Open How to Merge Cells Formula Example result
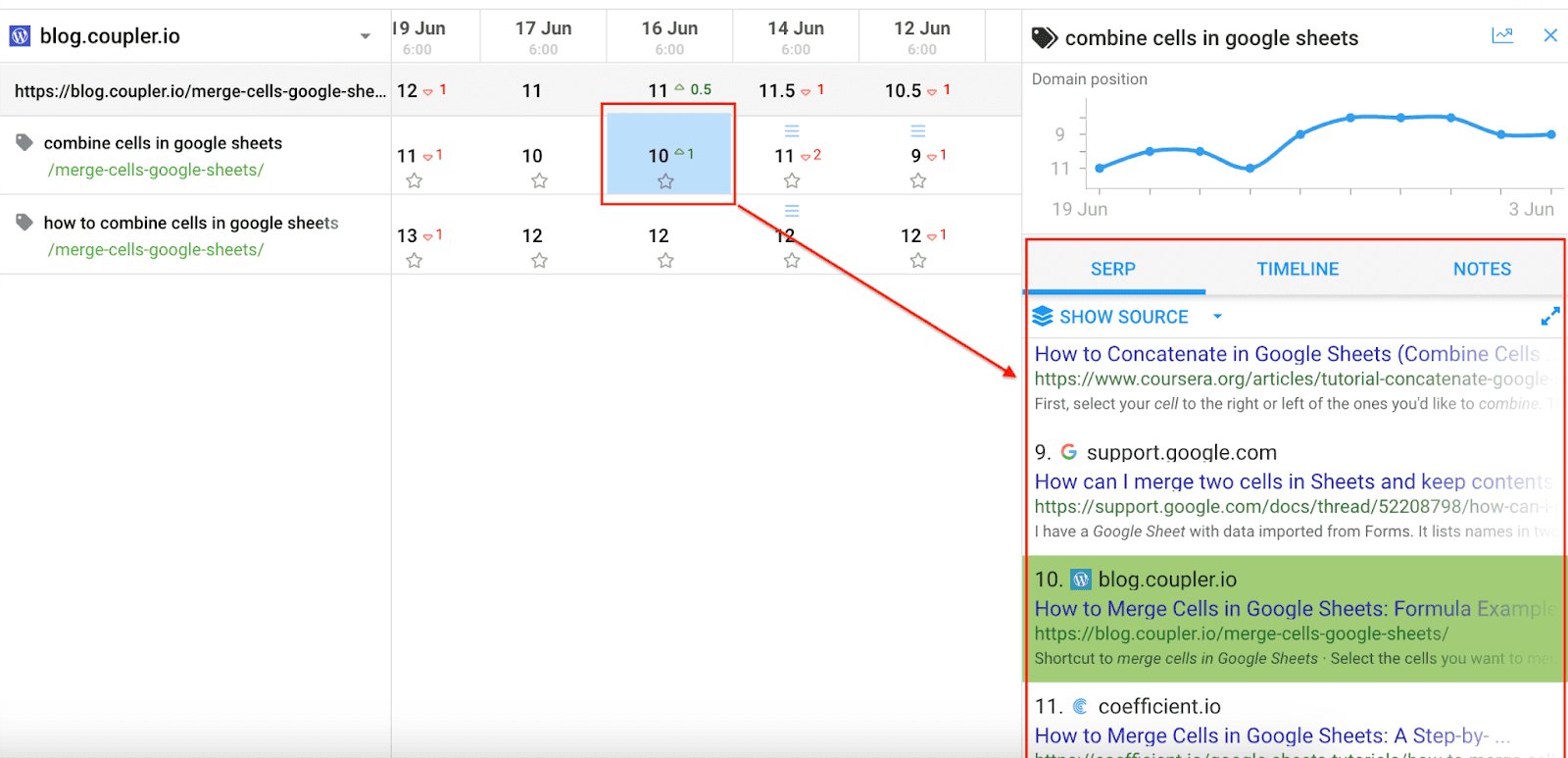This screenshot has height=758, width=1568. coord(1294,609)
